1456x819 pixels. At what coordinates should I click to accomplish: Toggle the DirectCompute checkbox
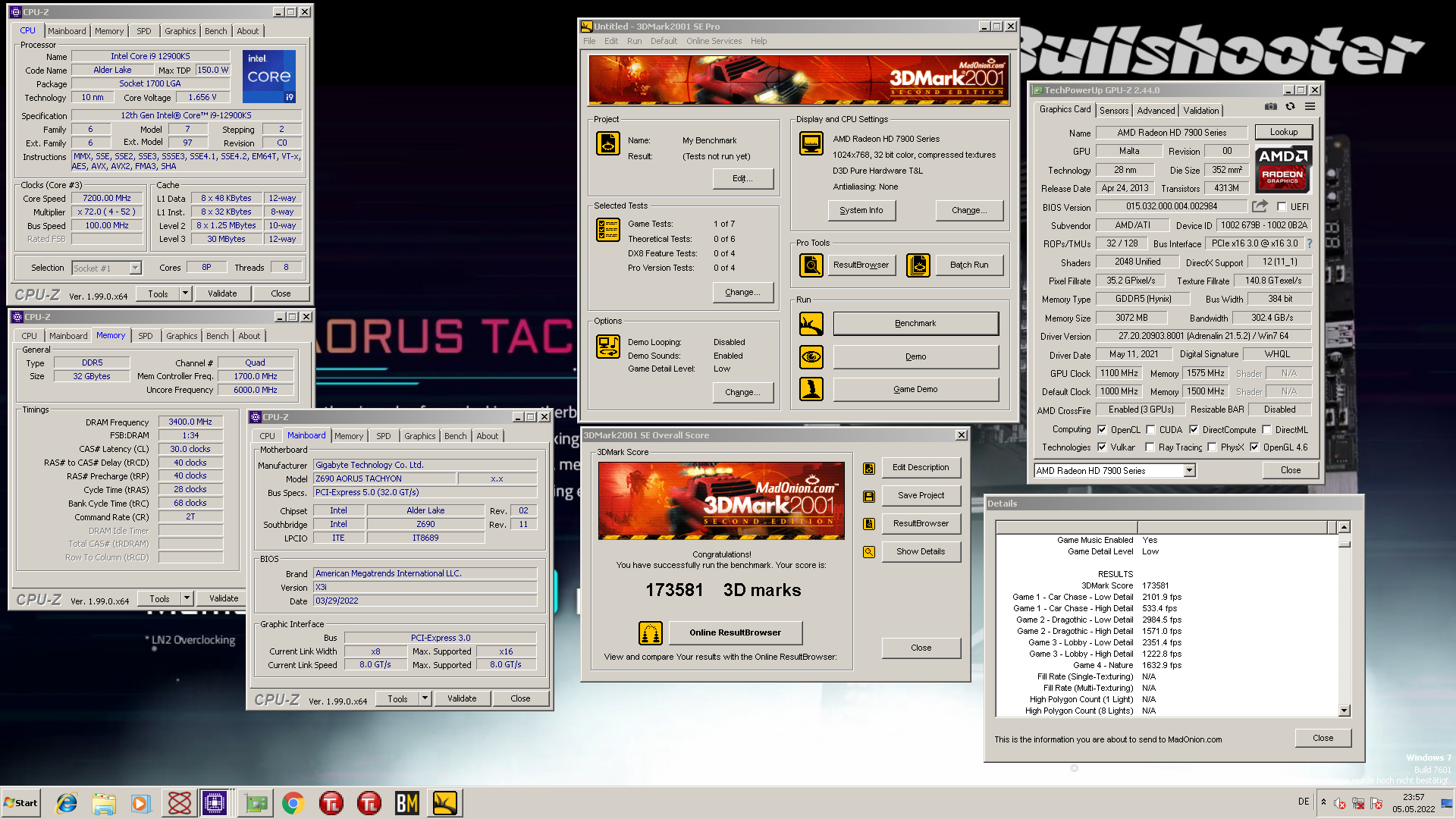(x=1194, y=429)
